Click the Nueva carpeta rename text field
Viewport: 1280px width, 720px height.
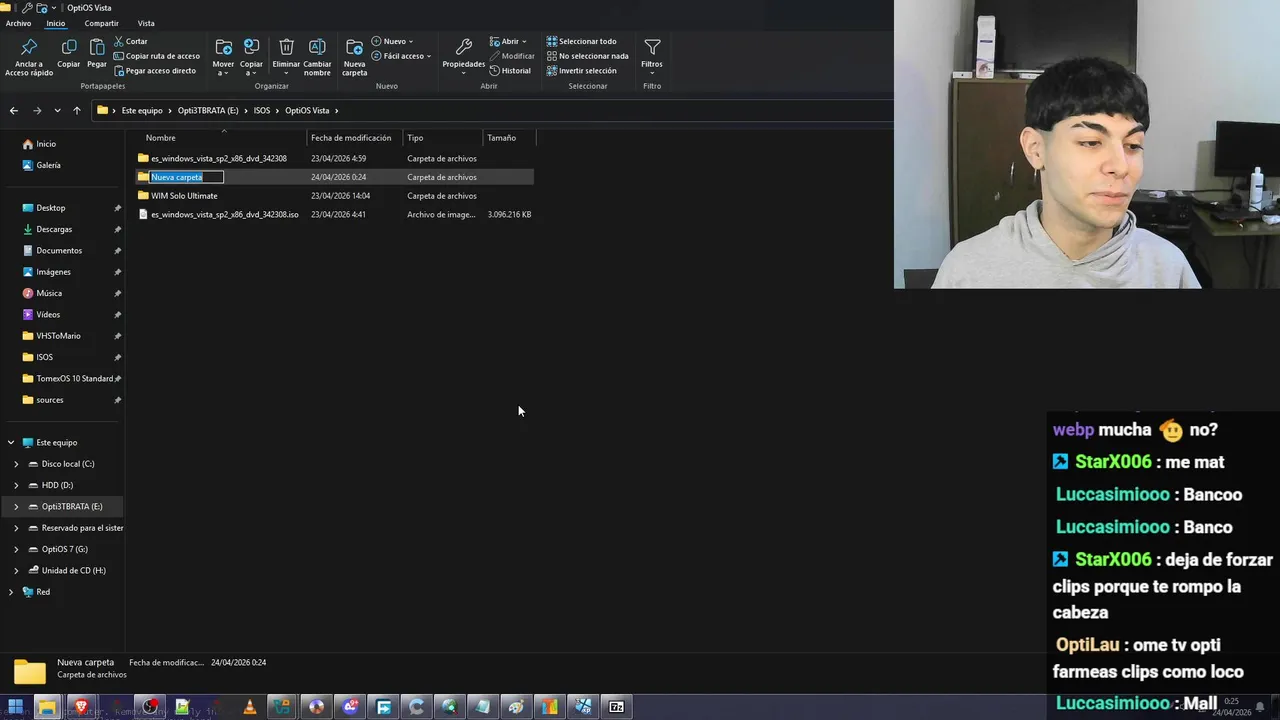tap(186, 177)
